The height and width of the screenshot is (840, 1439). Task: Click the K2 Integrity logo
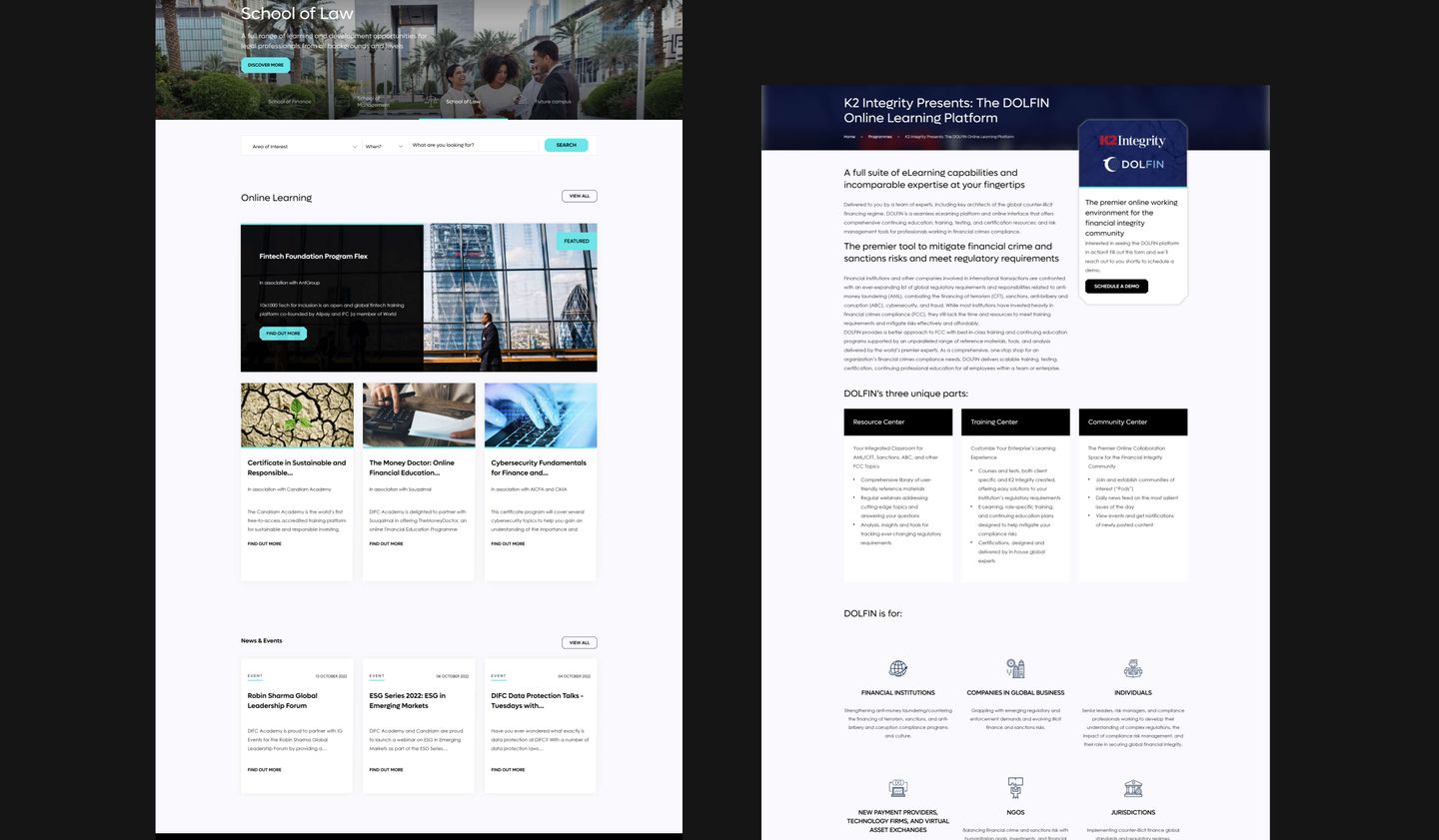[1132, 141]
